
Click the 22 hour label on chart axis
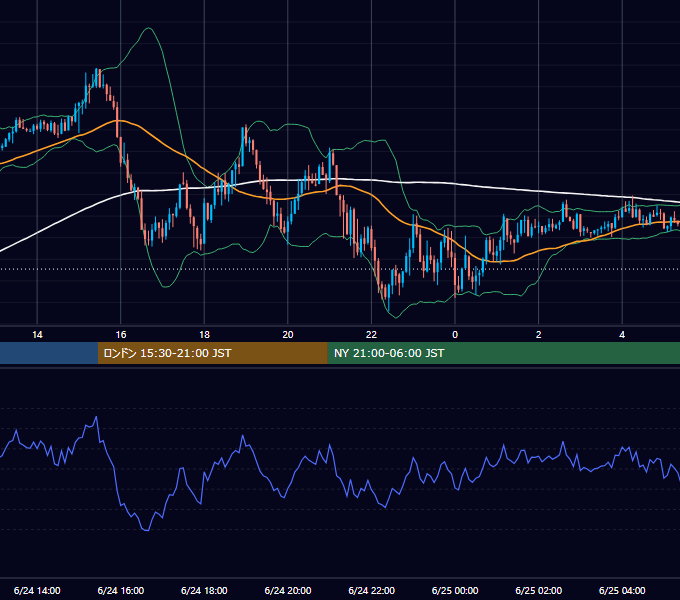click(x=371, y=335)
